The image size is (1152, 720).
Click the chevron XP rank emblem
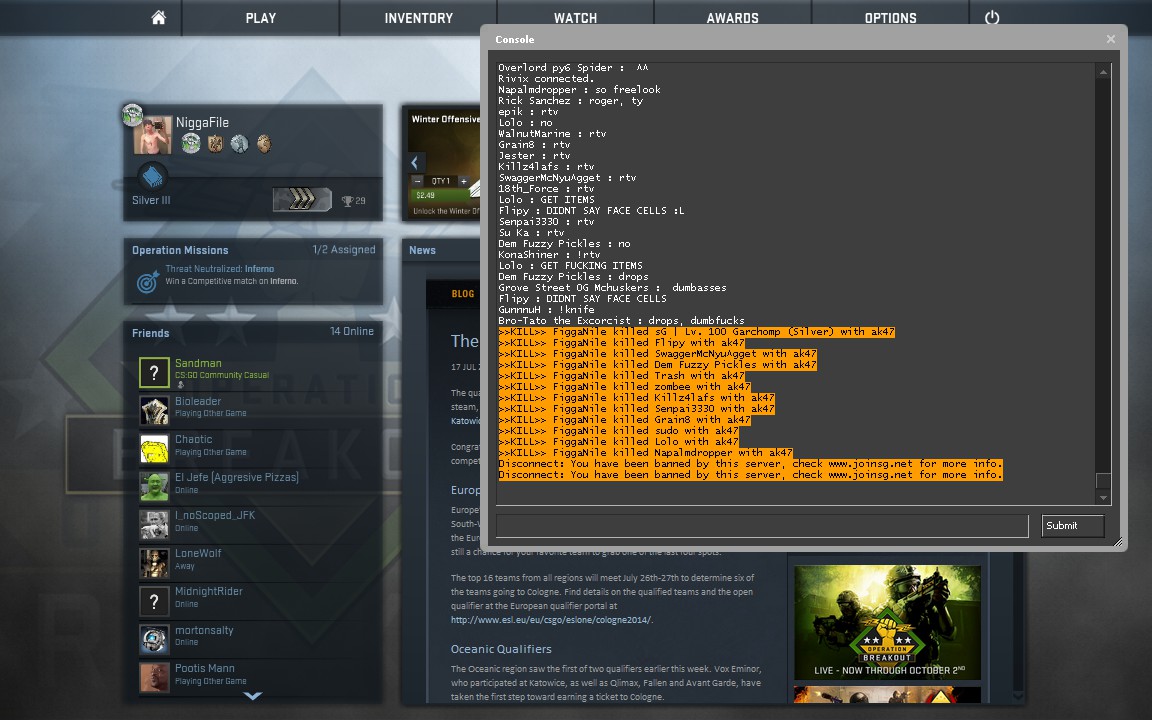(x=302, y=199)
